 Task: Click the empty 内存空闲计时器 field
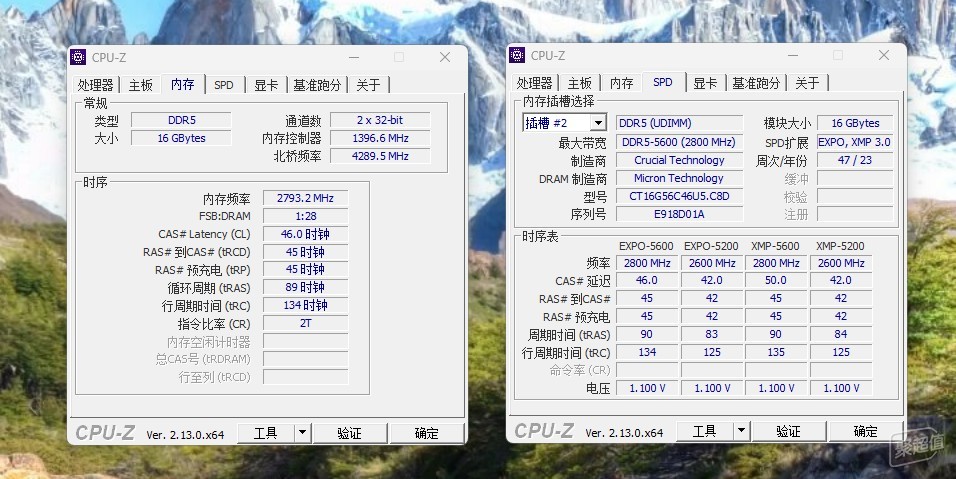click(x=305, y=341)
